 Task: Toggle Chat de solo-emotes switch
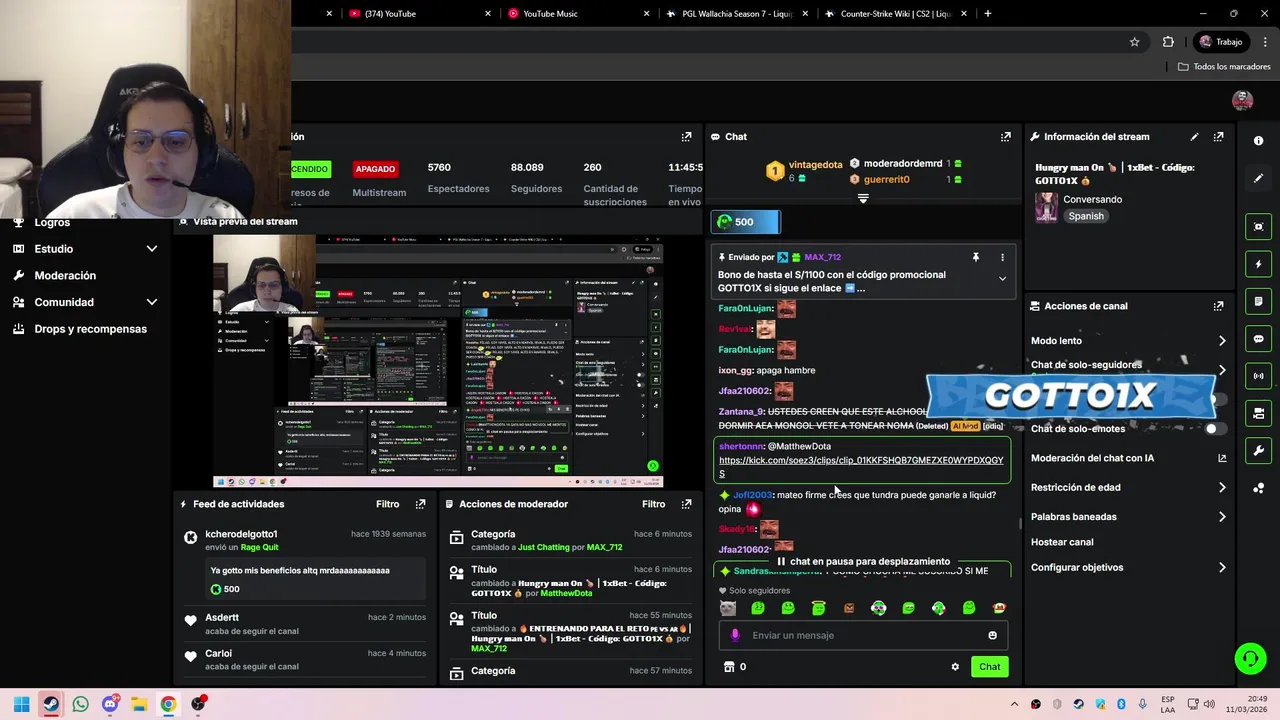[1214, 429]
